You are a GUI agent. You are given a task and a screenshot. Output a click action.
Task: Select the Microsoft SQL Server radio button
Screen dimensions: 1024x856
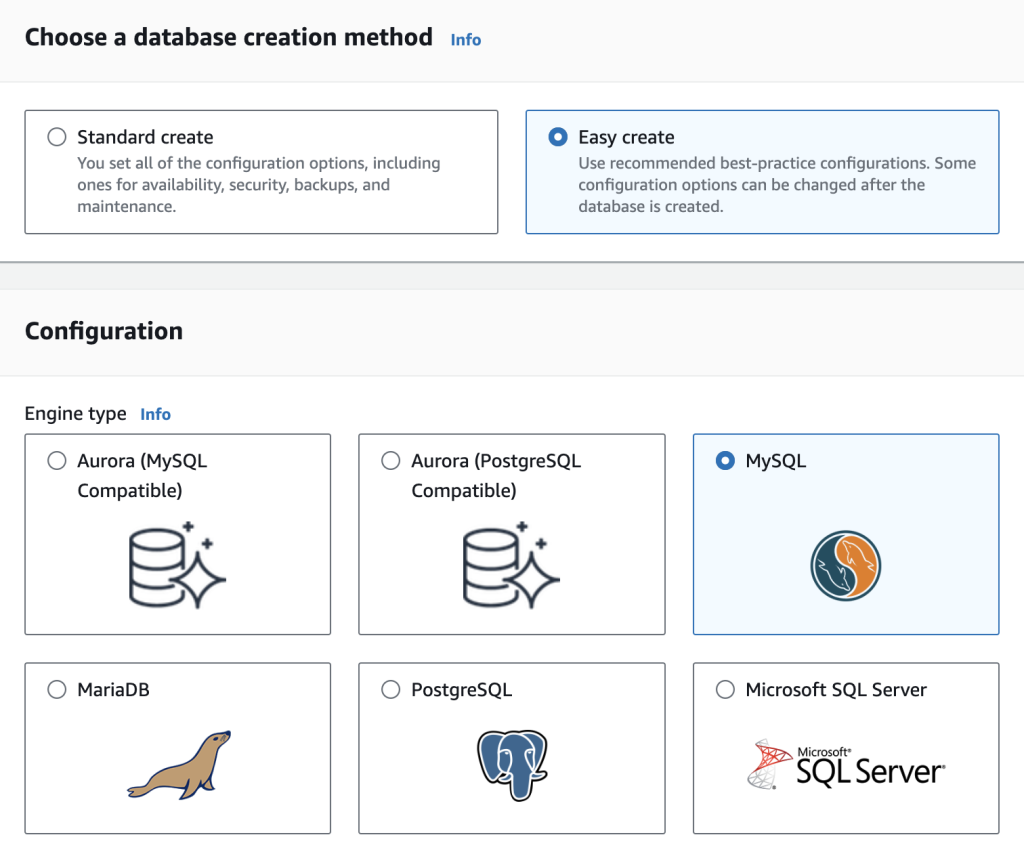pyautogui.click(x=724, y=689)
